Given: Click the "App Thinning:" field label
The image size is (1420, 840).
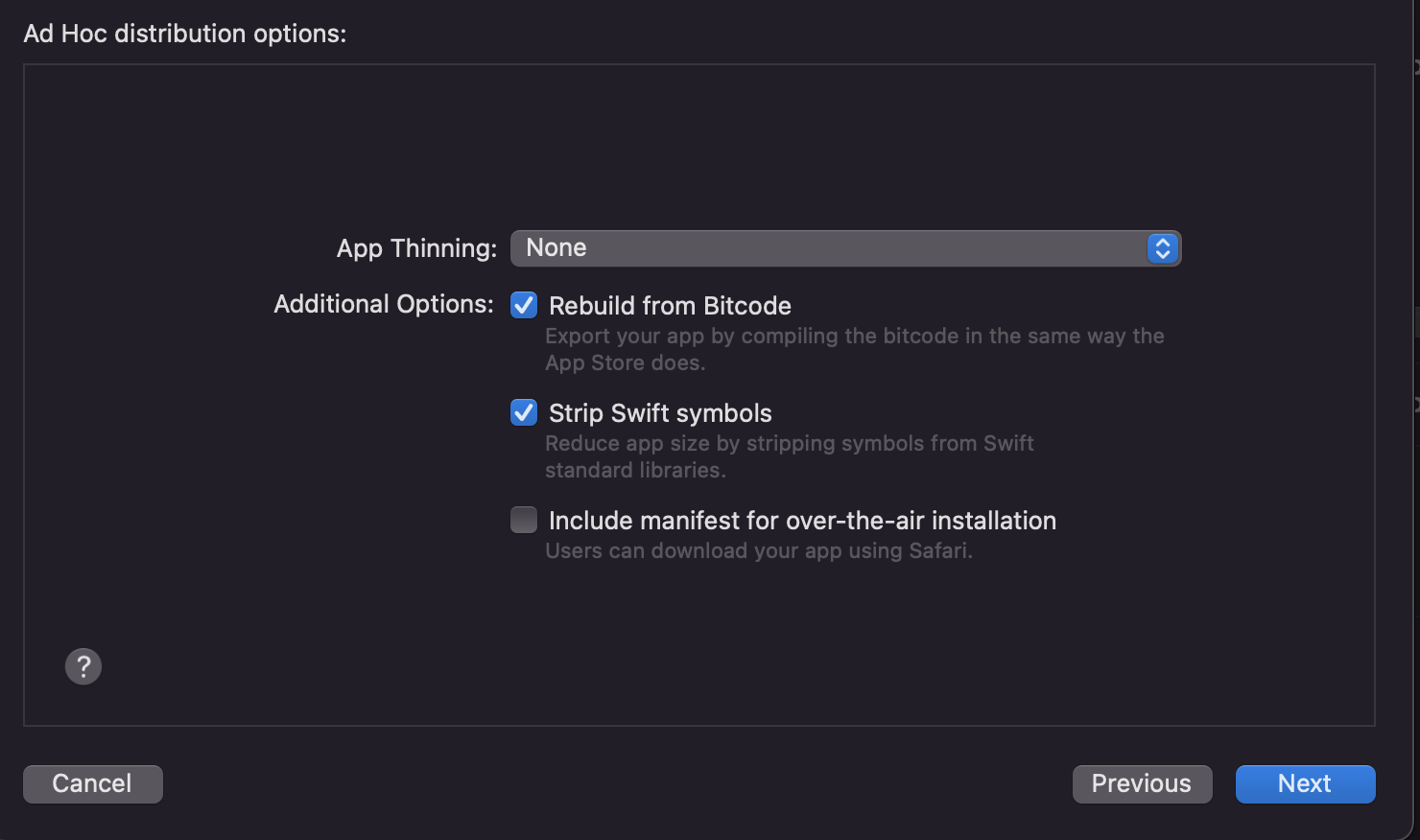Looking at the screenshot, I should tap(416, 248).
